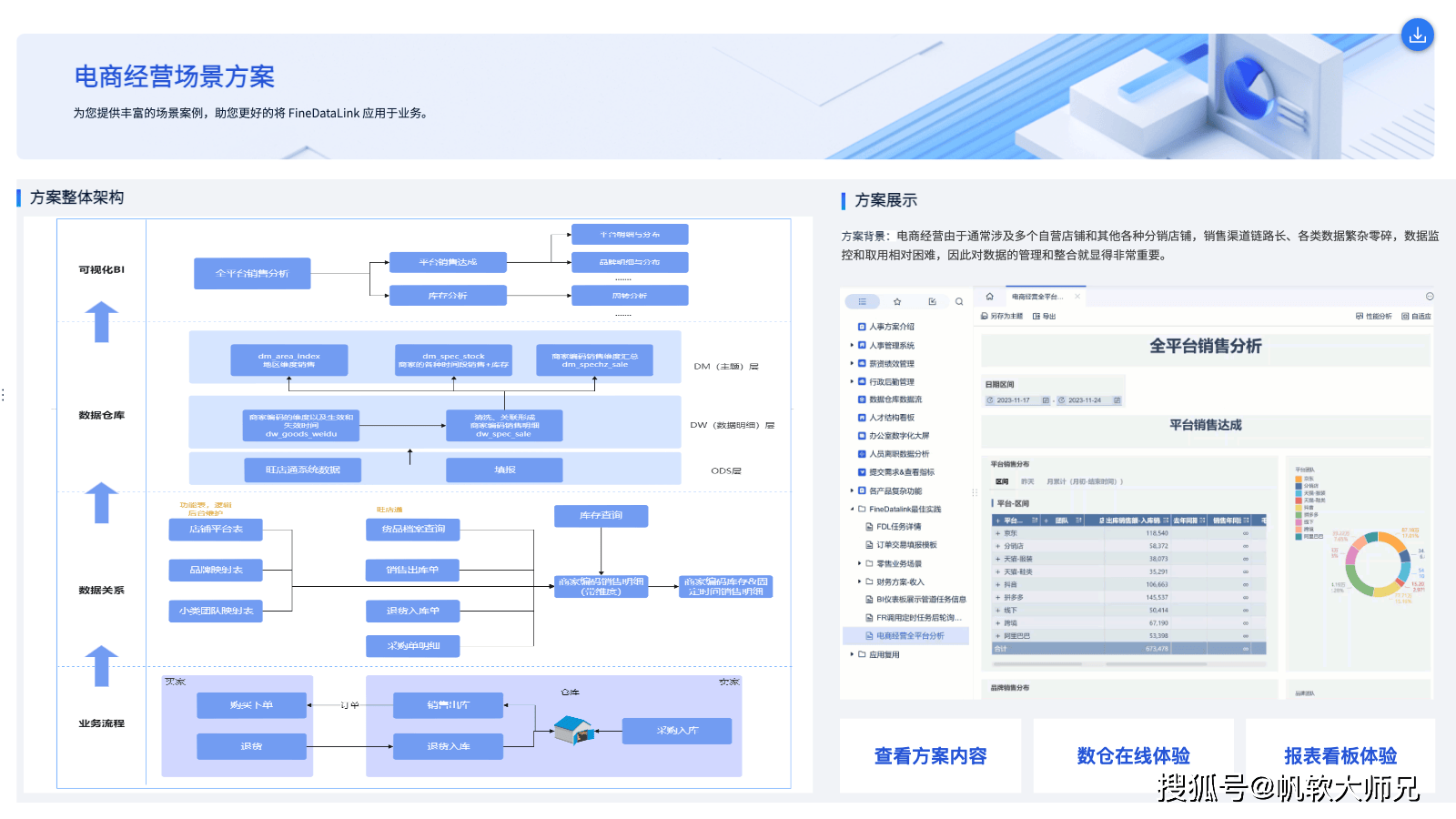The height and width of the screenshot is (819, 1456).
Task: Click the start date 2023-11-17 field
Action: (1017, 400)
